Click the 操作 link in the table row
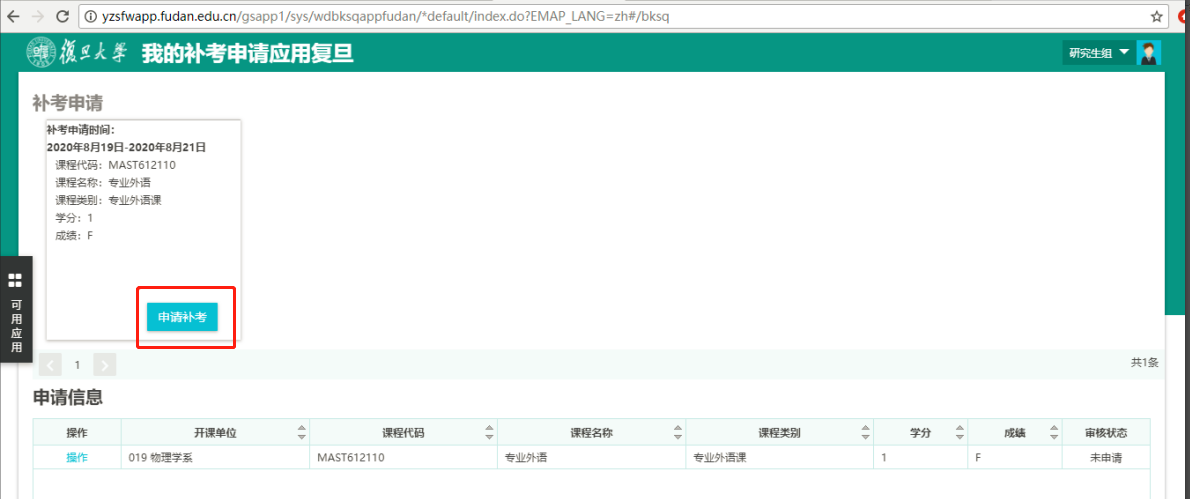This screenshot has height=499, width=1190. (x=77, y=457)
